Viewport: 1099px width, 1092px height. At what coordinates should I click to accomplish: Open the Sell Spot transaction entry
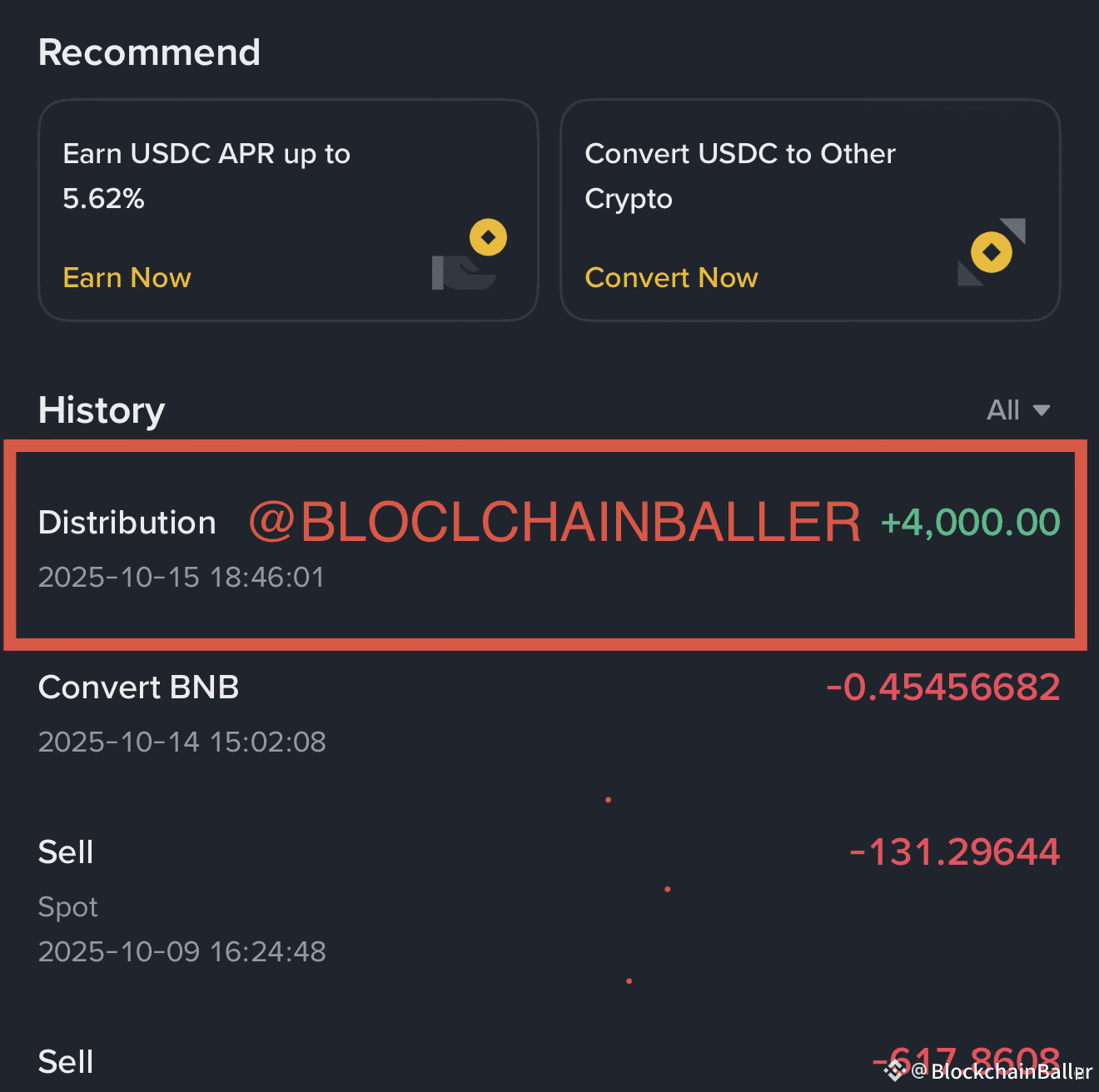point(67,852)
